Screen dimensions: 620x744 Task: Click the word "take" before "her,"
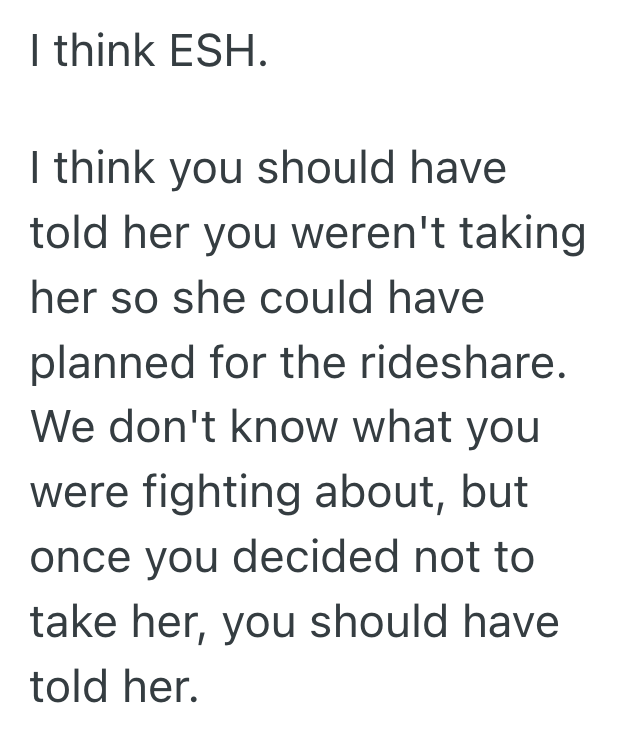[x=72, y=624]
